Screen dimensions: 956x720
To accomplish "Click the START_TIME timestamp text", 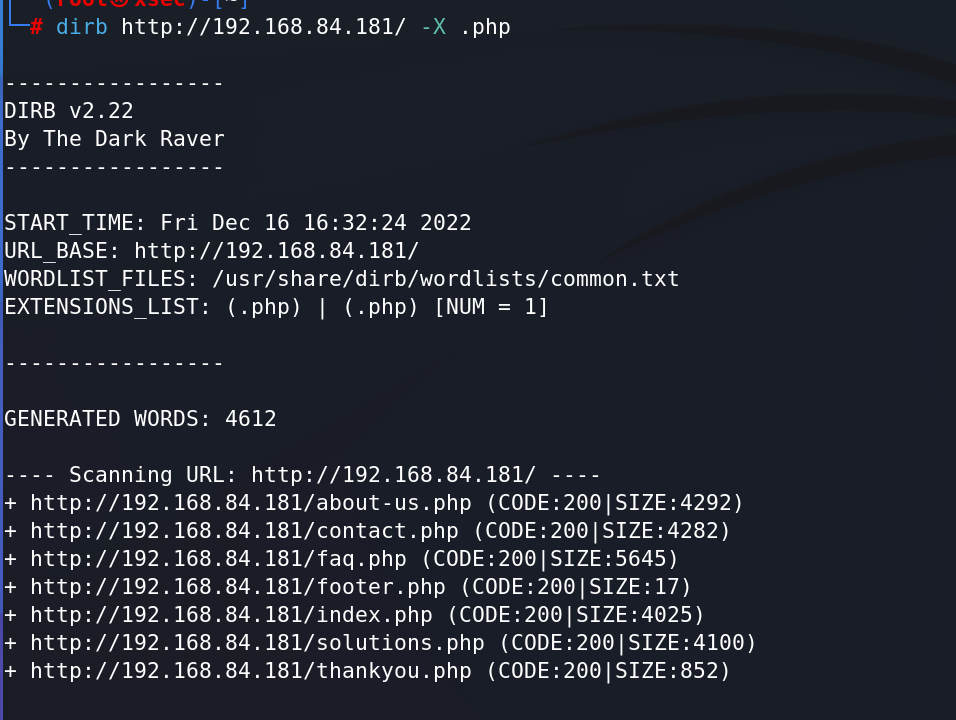I will click(316, 223).
